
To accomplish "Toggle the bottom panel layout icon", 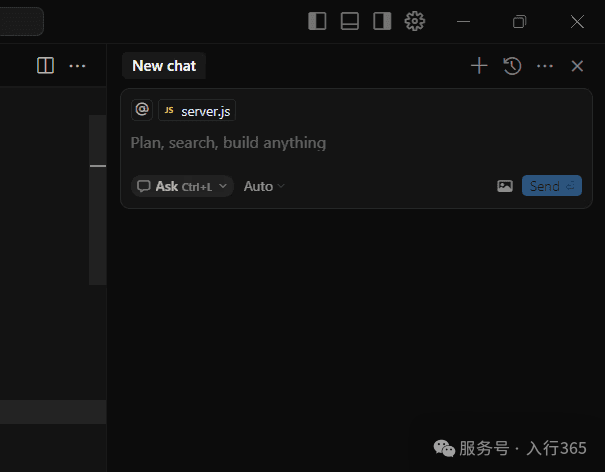I will 349,21.
